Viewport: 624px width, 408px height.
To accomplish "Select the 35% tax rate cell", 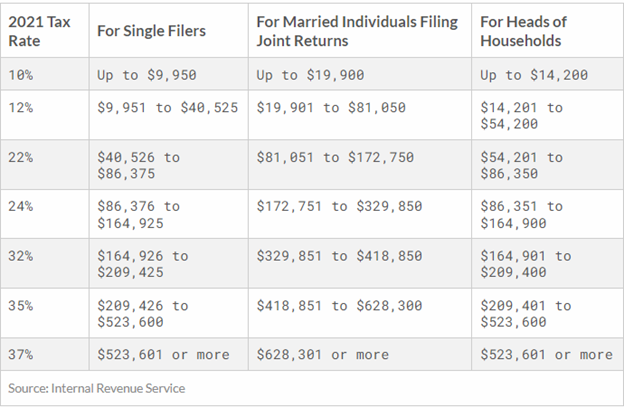I will click(20, 306).
